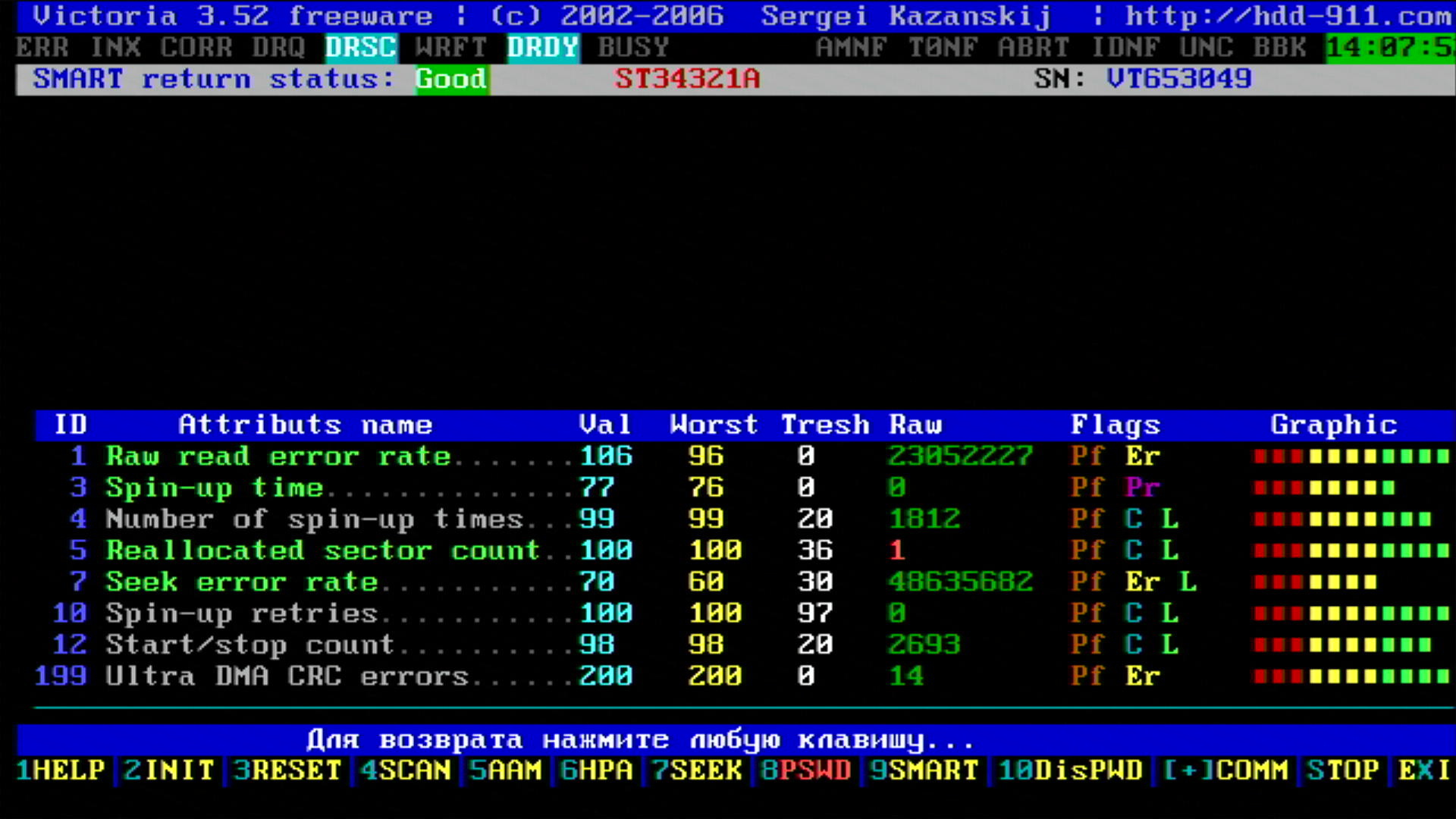Image resolution: width=1456 pixels, height=819 pixels.
Task: Activate the 7SEEK function
Action: point(697,770)
